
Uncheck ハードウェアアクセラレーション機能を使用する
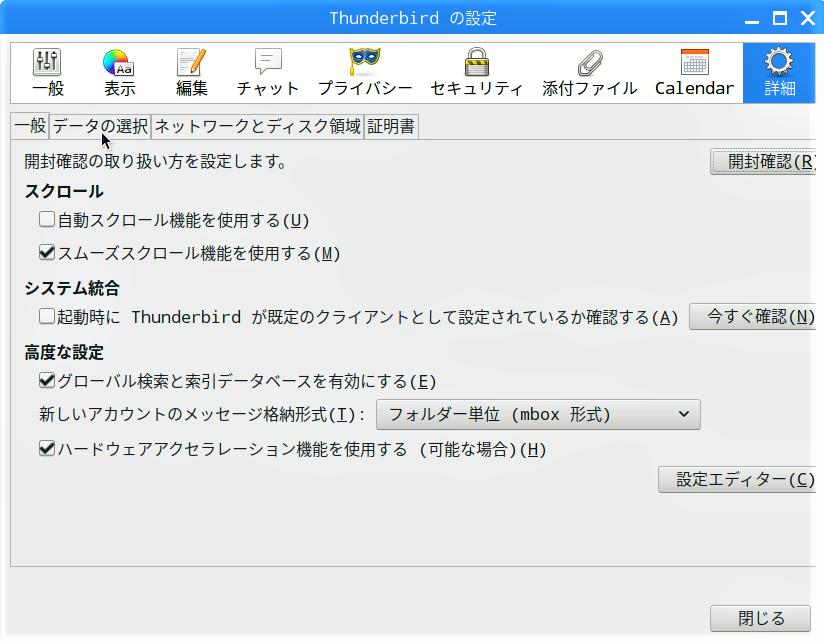coord(47,448)
